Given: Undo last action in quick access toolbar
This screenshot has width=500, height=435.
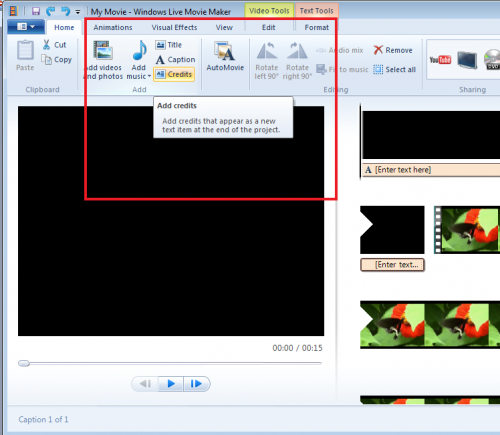Looking at the screenshot, I should pos(51,11).
